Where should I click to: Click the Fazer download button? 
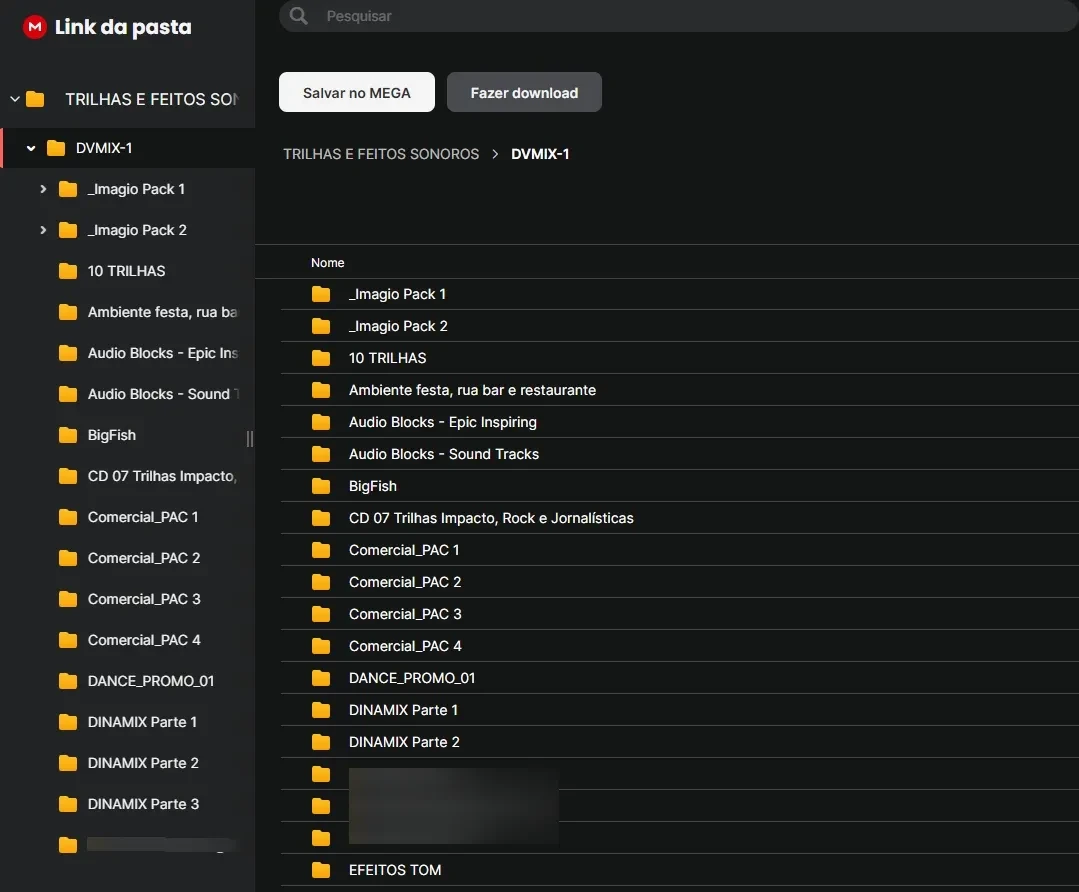tap(524, 92)
